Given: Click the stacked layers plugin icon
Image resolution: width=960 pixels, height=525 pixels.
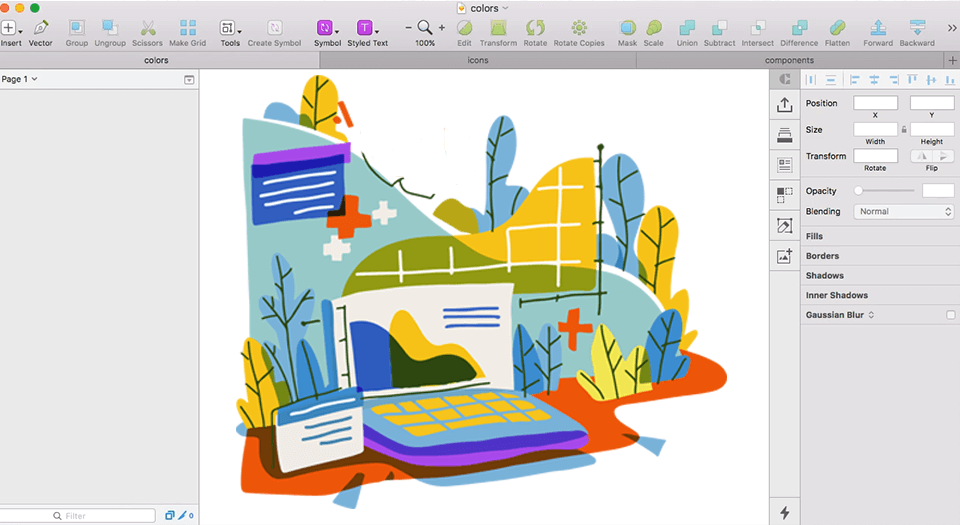Looking at the screenshot, I should click(x=785, y=135).
